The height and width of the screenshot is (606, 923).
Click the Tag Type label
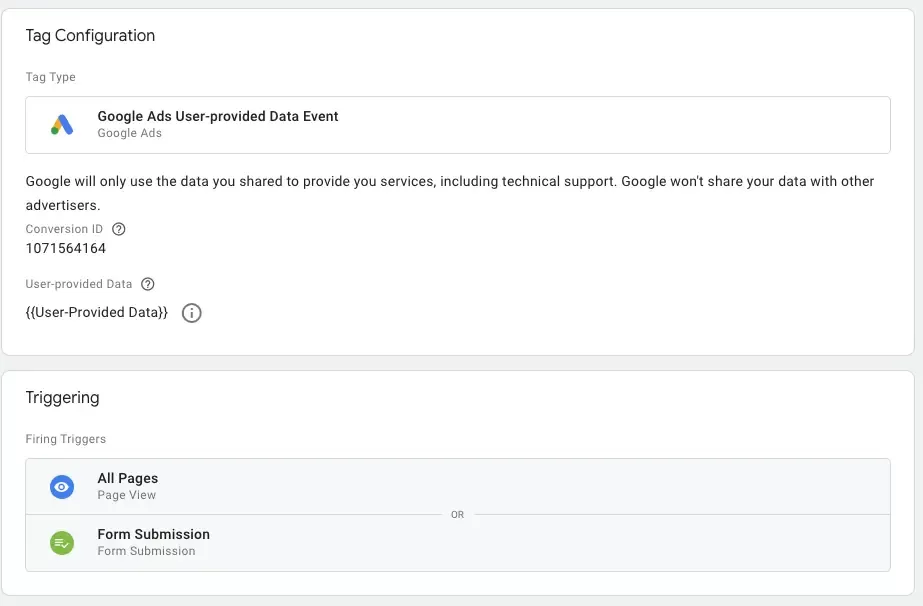(x=51, y=77)
